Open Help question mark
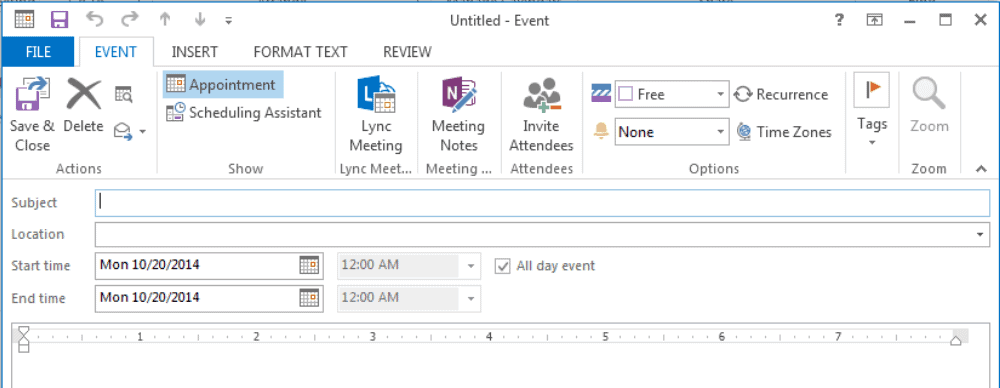 pyautogui.click(x=839, y=20)
